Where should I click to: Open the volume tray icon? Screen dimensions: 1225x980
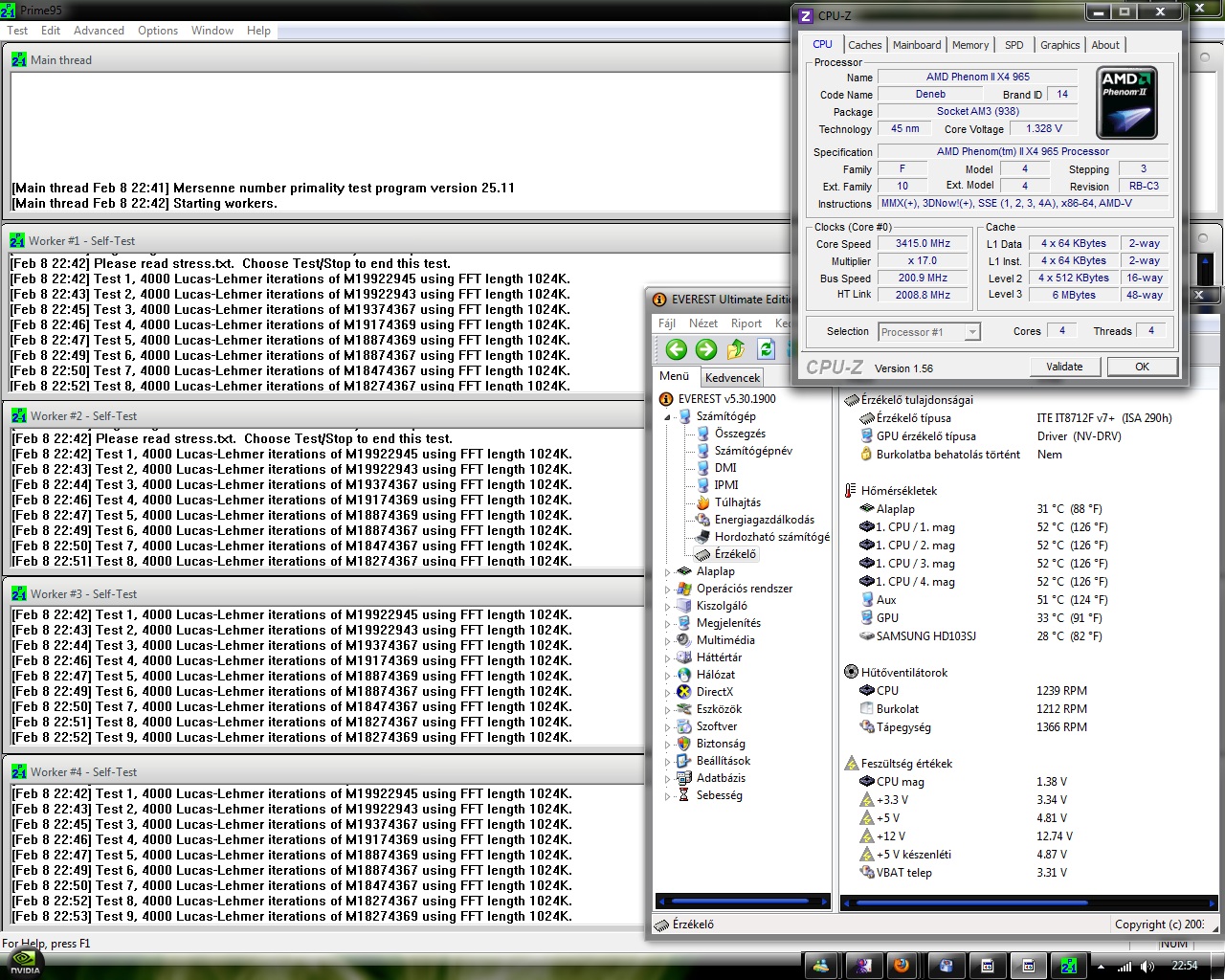(x=1147, y=967)
